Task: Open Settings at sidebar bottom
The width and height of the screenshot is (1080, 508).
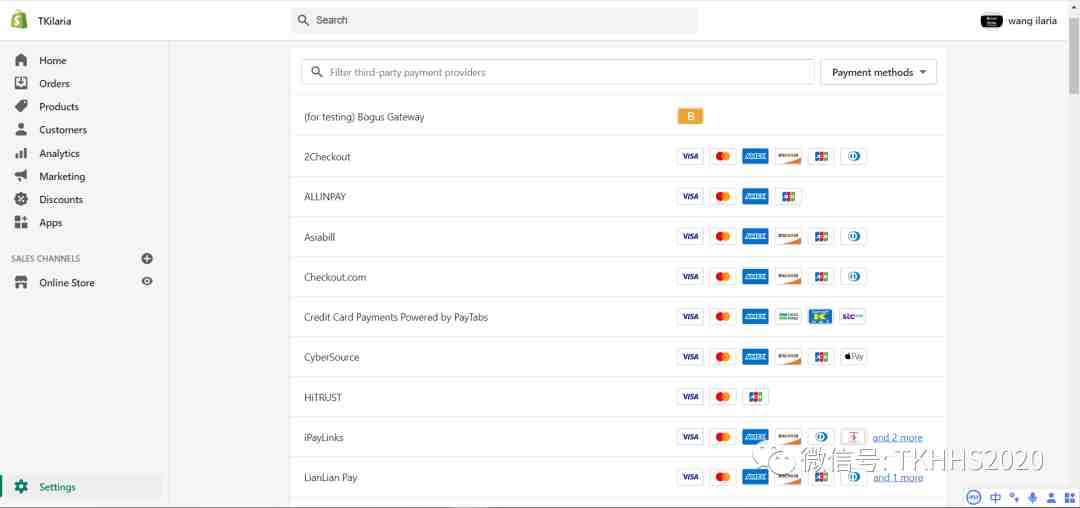Action: click(57, 487)
